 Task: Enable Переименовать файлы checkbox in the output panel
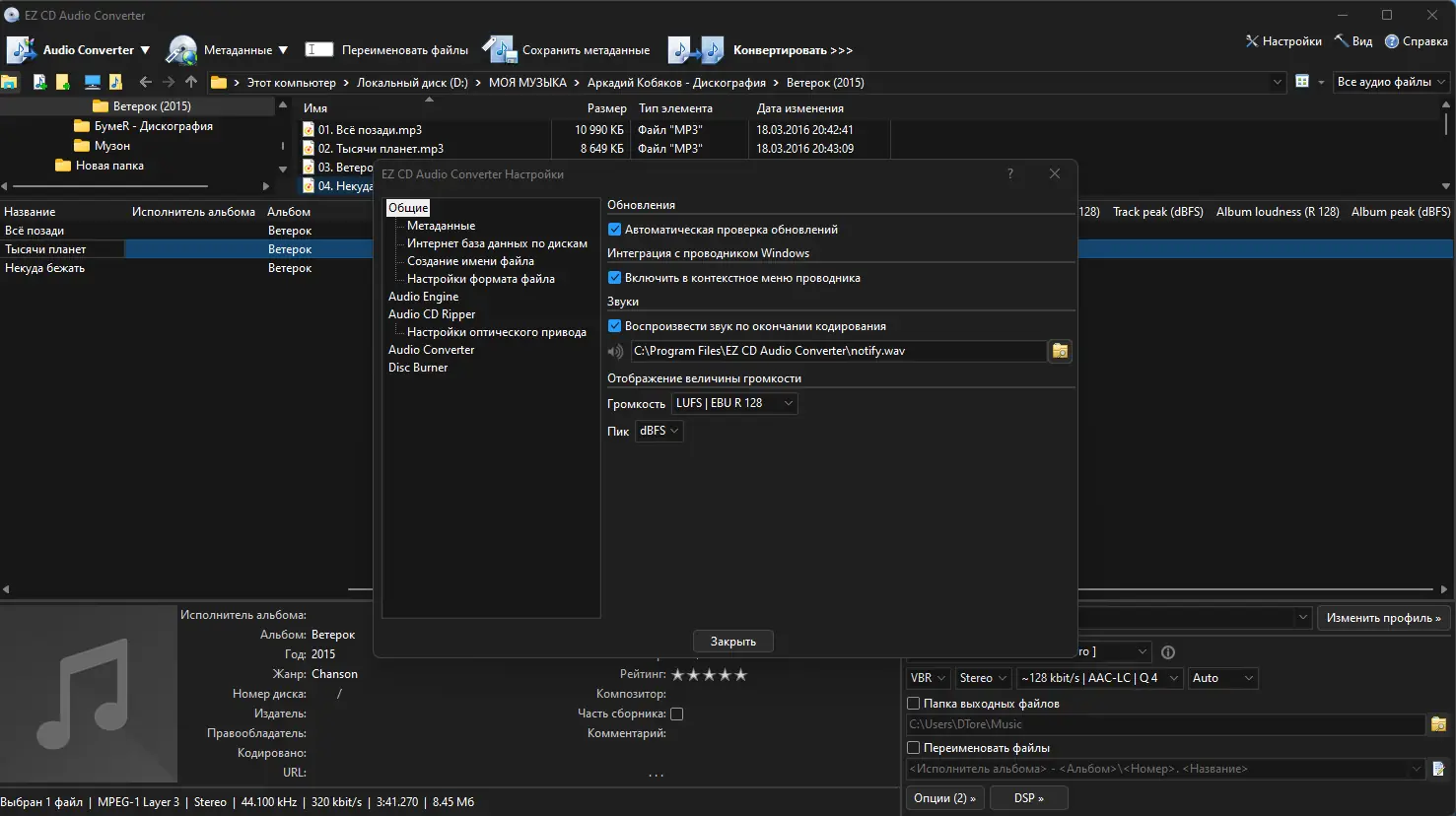click(x=913, y=748)
